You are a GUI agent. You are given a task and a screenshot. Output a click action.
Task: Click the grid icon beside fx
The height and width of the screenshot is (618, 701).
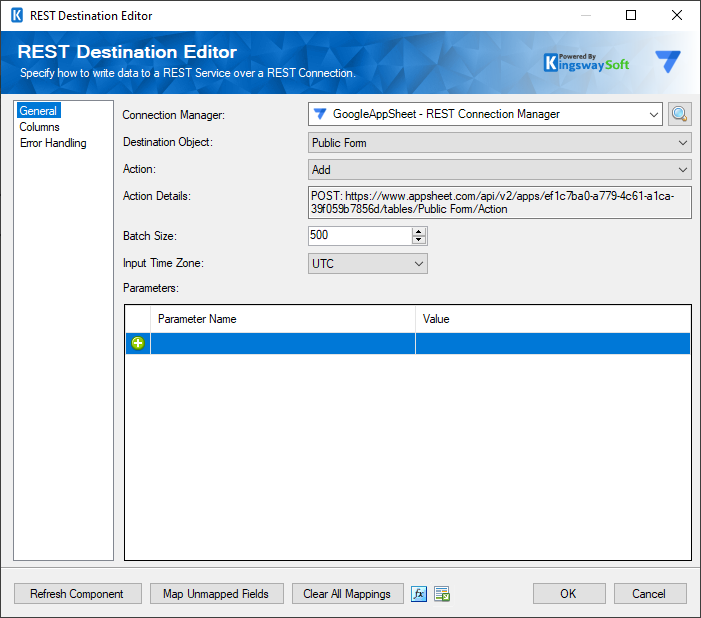(x=442, y=594)
